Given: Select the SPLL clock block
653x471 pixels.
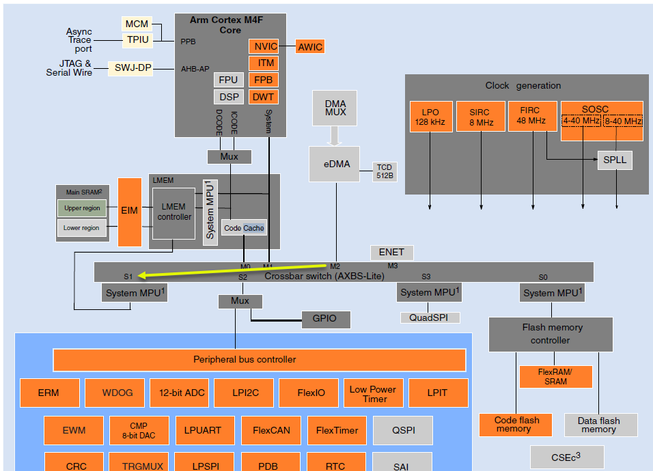Looking at the screenshot, I should [x=615, y=160].
